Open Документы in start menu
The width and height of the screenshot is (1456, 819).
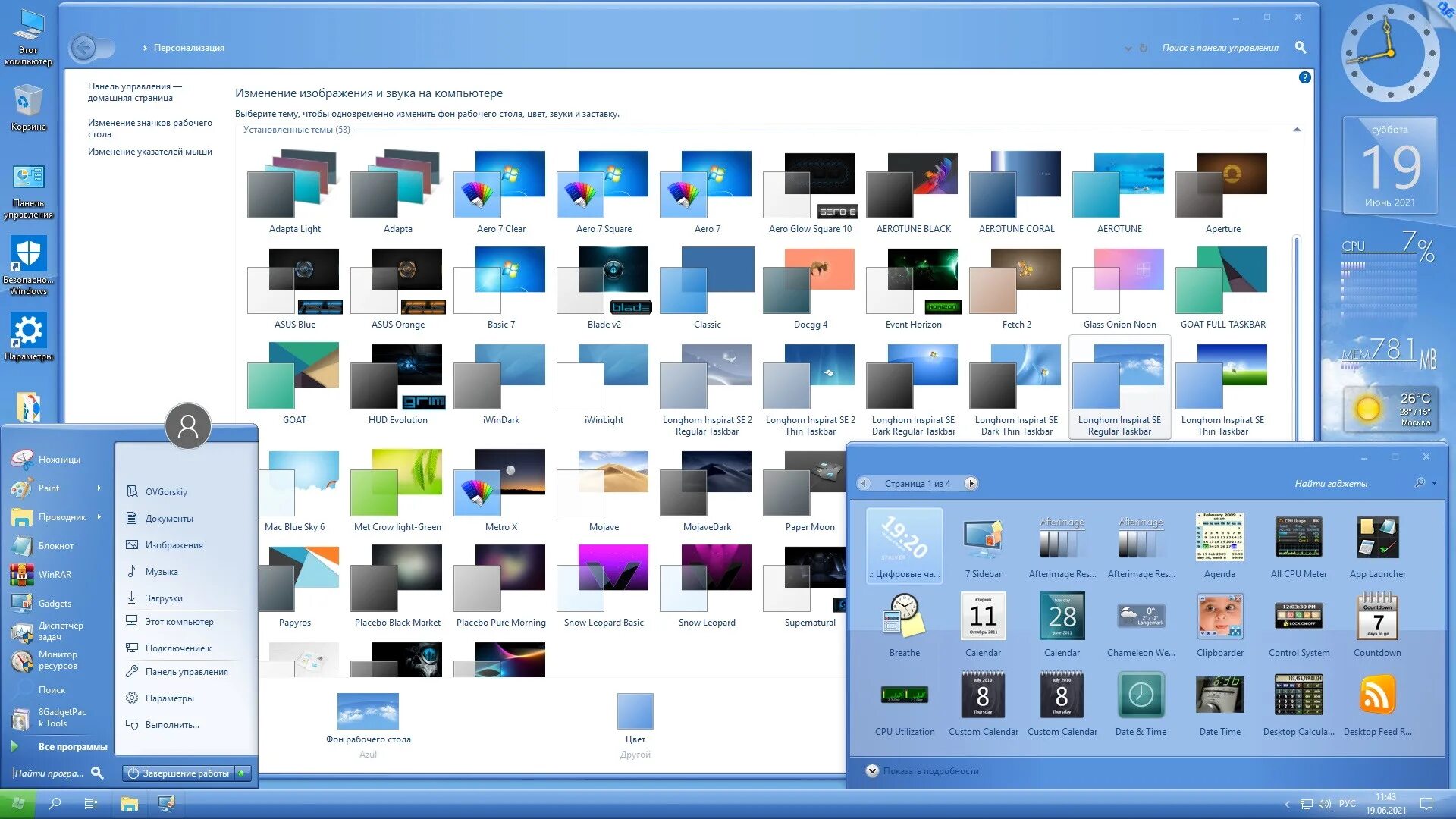pyautogui.click(x=169, y=519)
